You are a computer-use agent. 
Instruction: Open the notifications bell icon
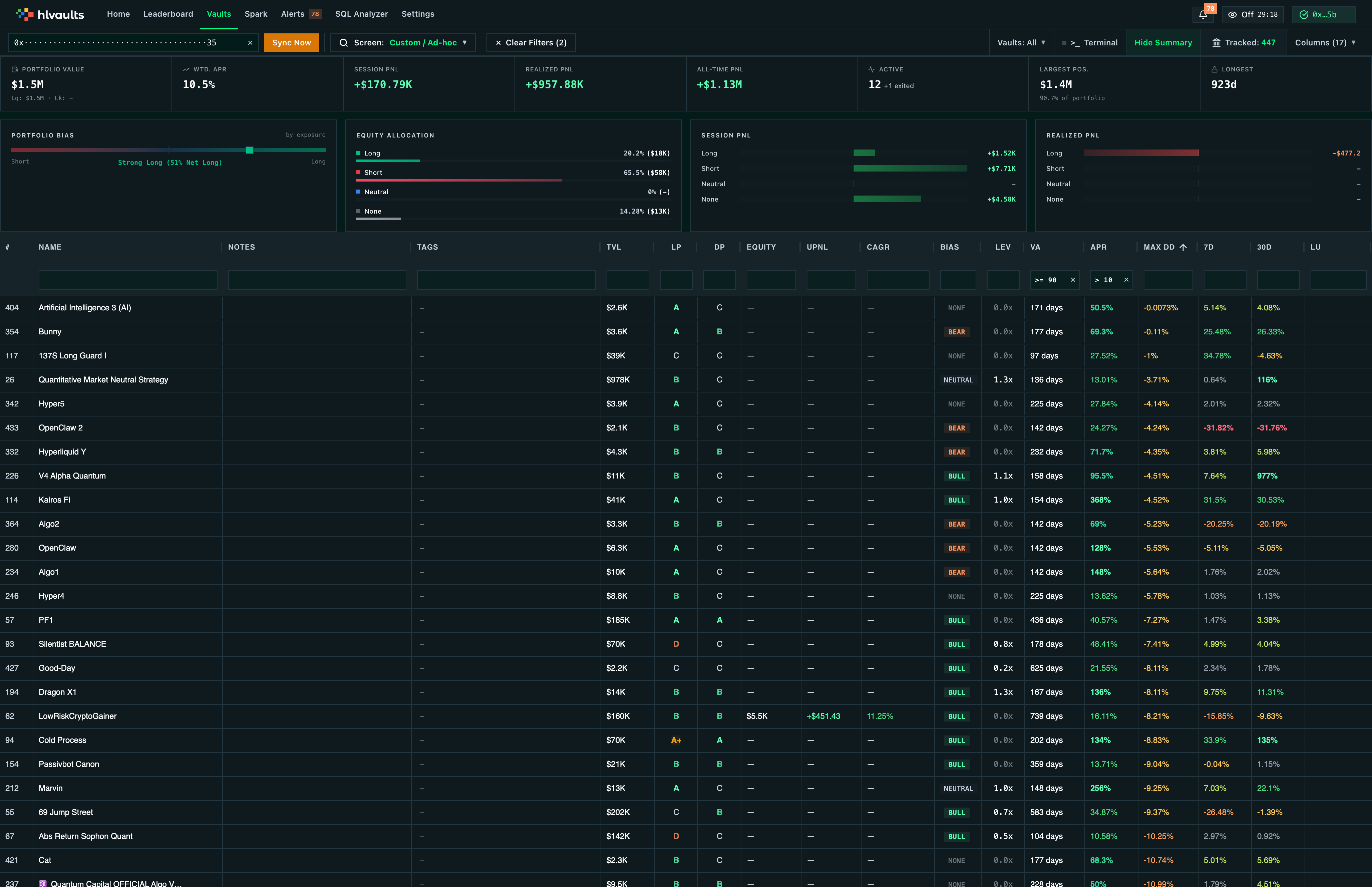(1203, 14)
